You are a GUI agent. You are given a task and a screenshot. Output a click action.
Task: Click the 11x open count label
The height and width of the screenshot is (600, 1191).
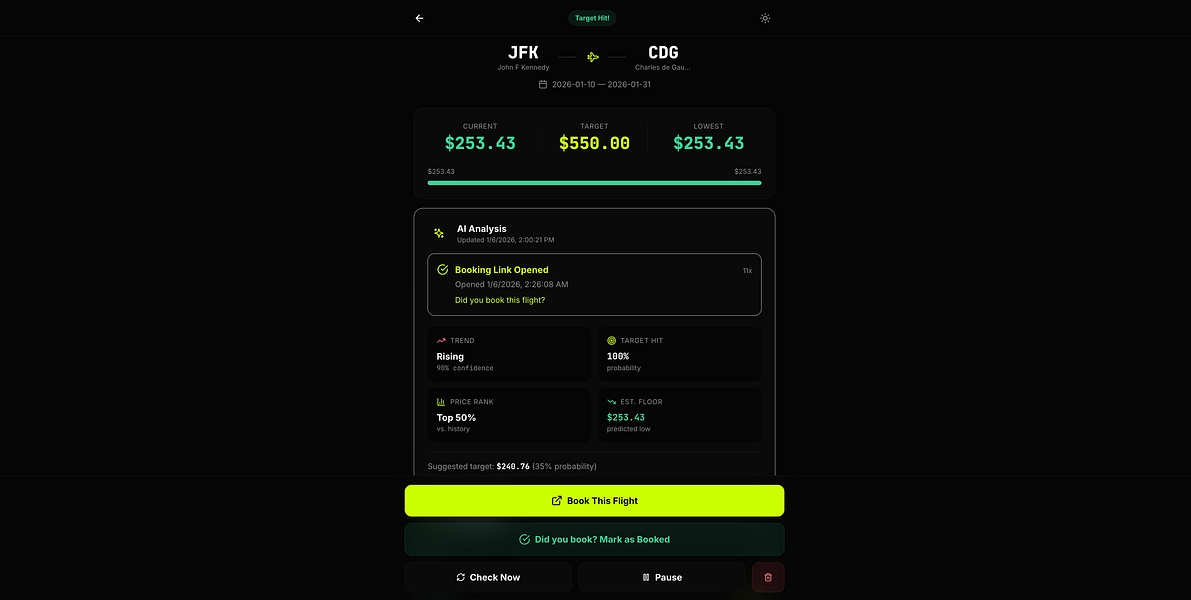(747, 270)
